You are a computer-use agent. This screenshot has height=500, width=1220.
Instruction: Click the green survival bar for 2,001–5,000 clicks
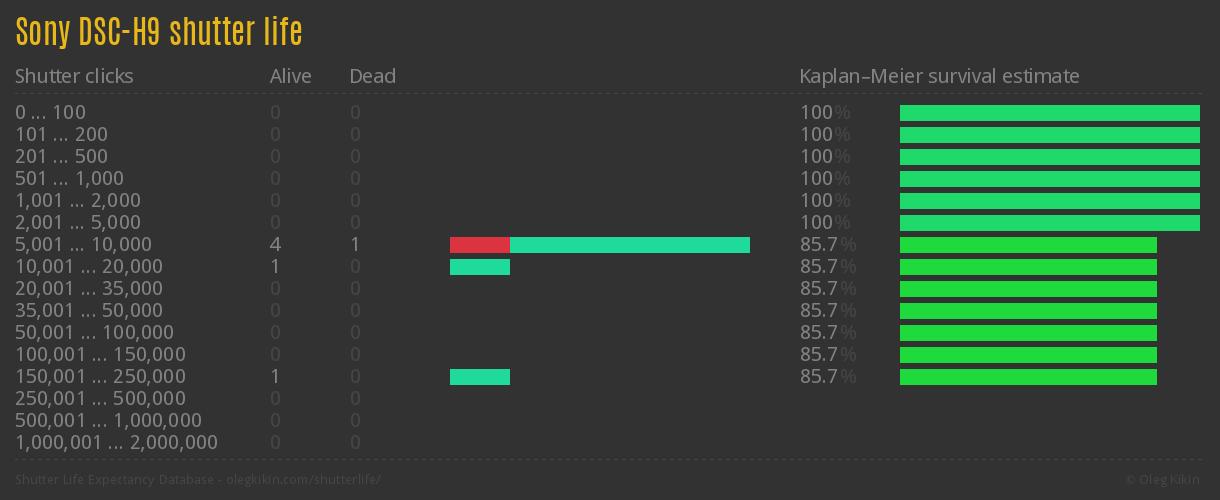[1049, 223]
